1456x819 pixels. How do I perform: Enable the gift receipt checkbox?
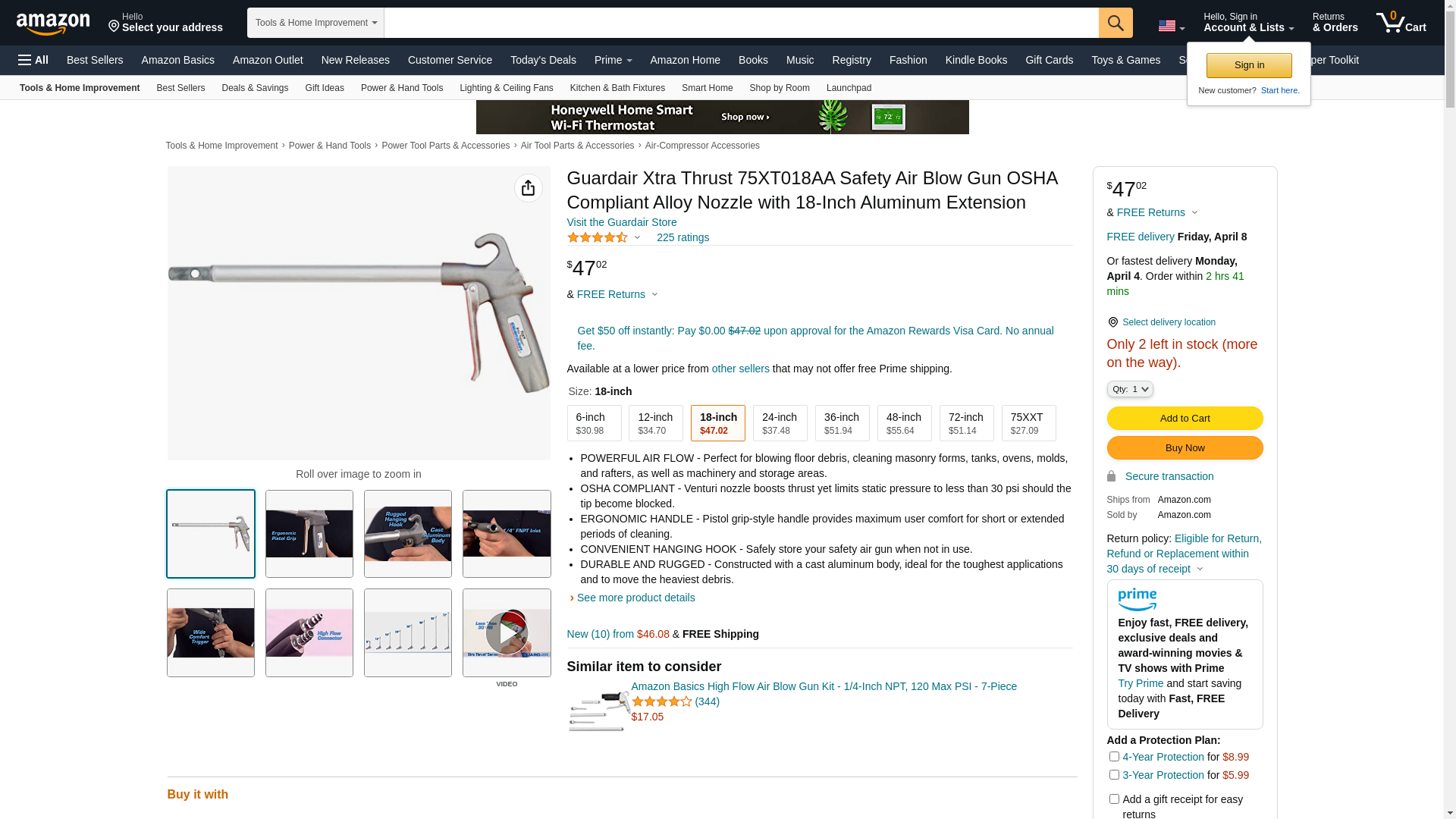[1114, 799]
